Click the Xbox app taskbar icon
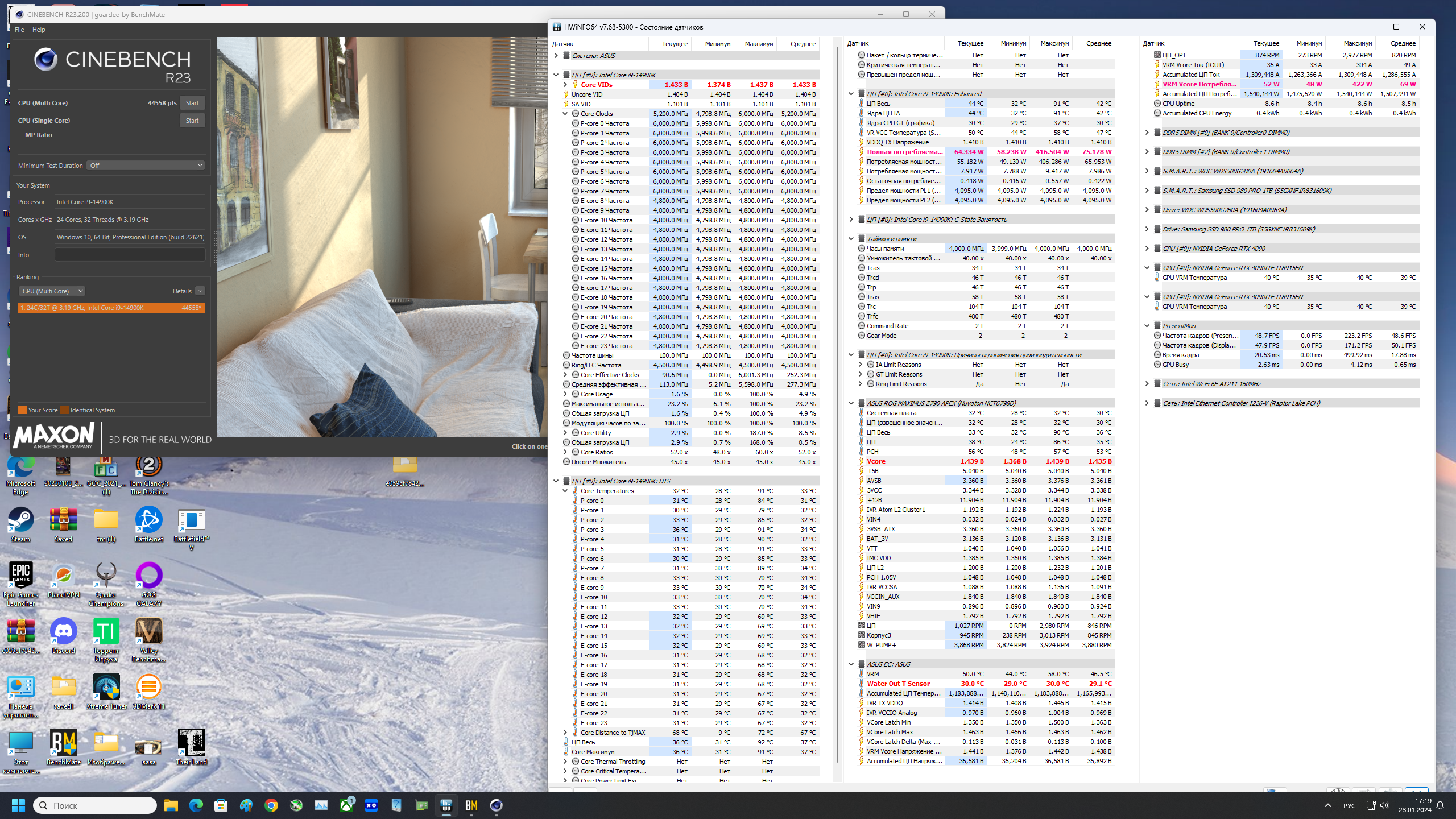 346,805
